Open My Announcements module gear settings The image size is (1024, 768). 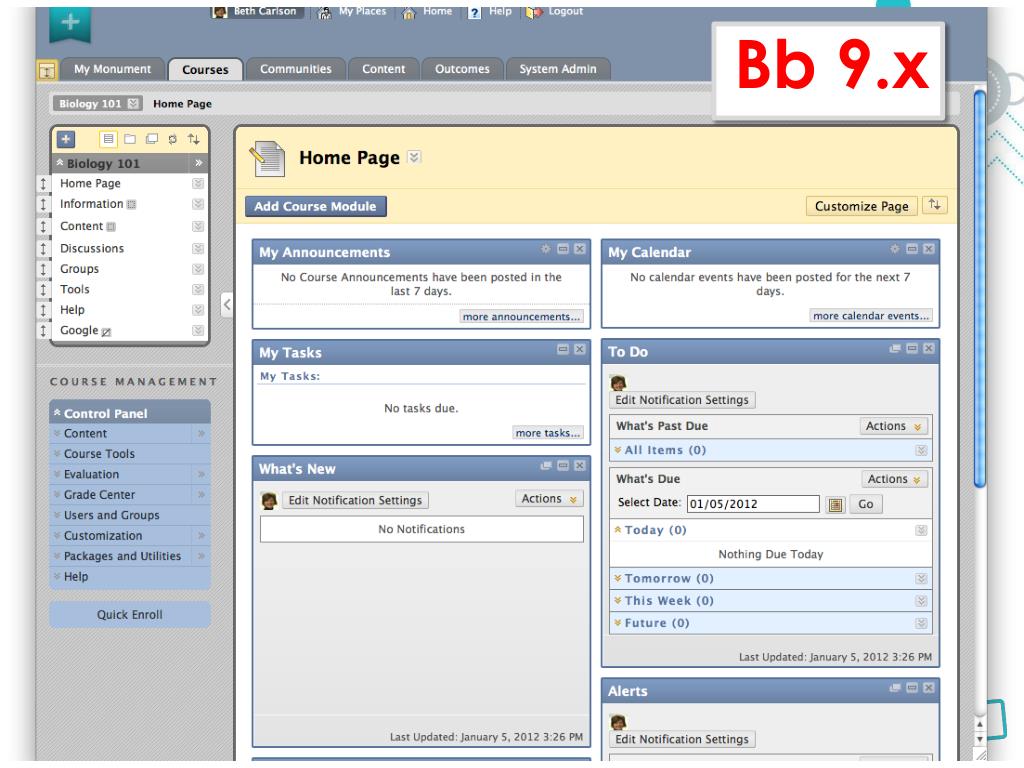pos(546,249)
